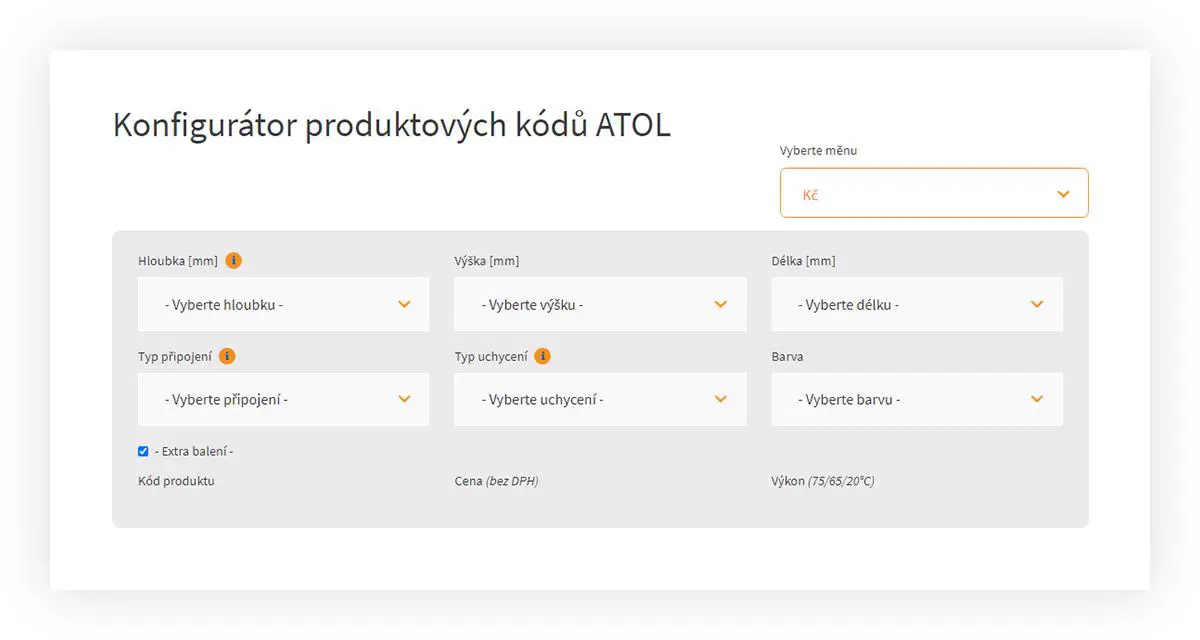Click the "Cena (bez DPH)" text
Image resolution: width=1200 pixels, height=640 pixels.
tap(496, 481)
